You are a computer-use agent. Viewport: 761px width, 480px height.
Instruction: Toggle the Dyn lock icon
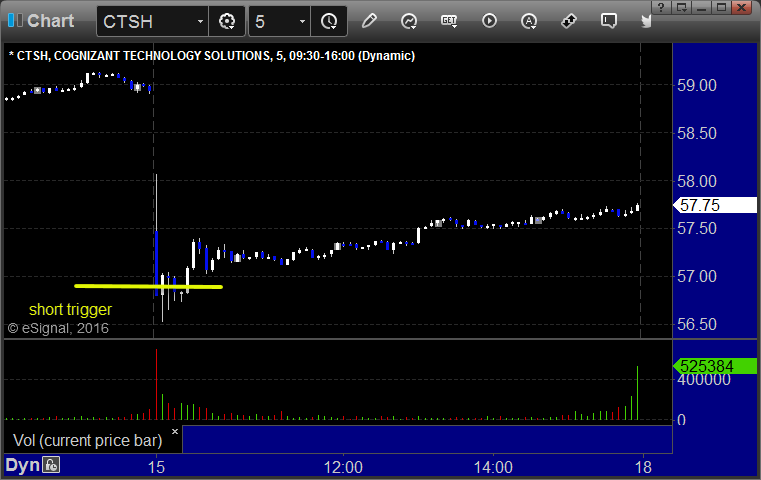click(51, 465)
